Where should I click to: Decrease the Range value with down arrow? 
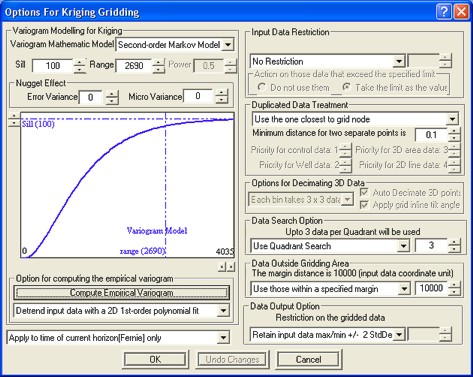[159, 69]
